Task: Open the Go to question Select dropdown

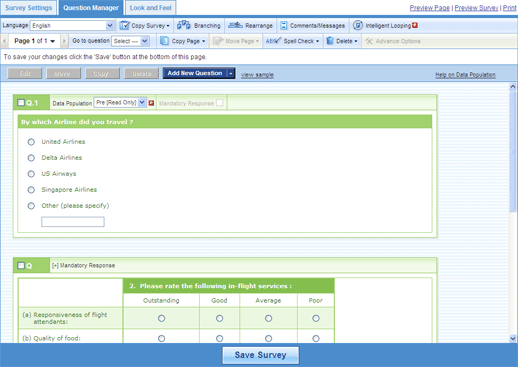Action: click(x=130, y=41)
